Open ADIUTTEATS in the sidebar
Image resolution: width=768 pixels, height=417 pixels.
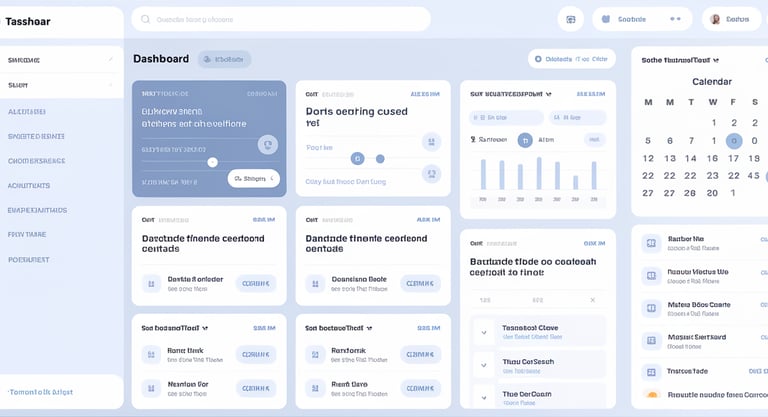tap(29, 186)
